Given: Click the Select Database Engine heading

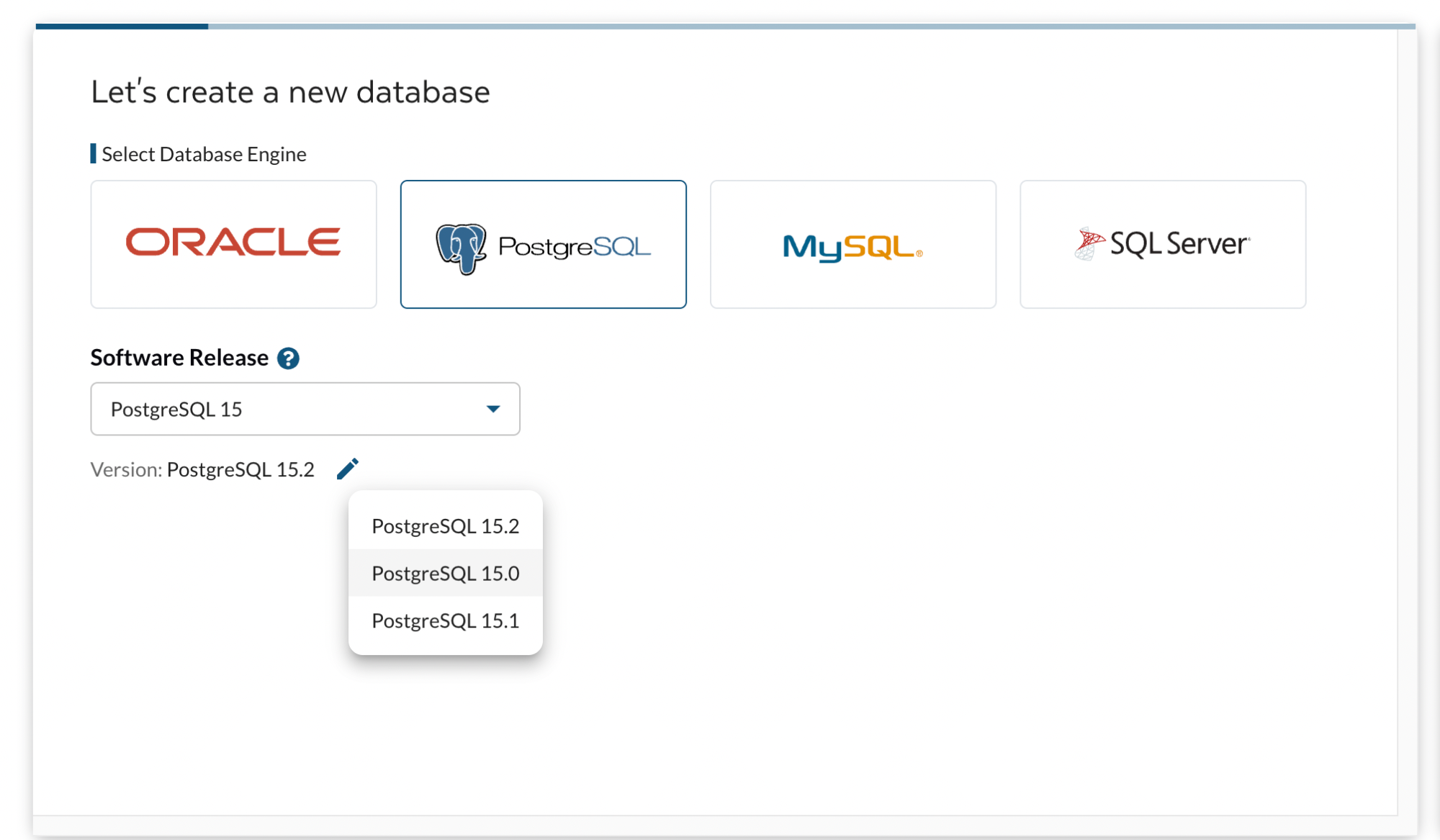Looking at the screenshot, I should (x=203, y=153).
